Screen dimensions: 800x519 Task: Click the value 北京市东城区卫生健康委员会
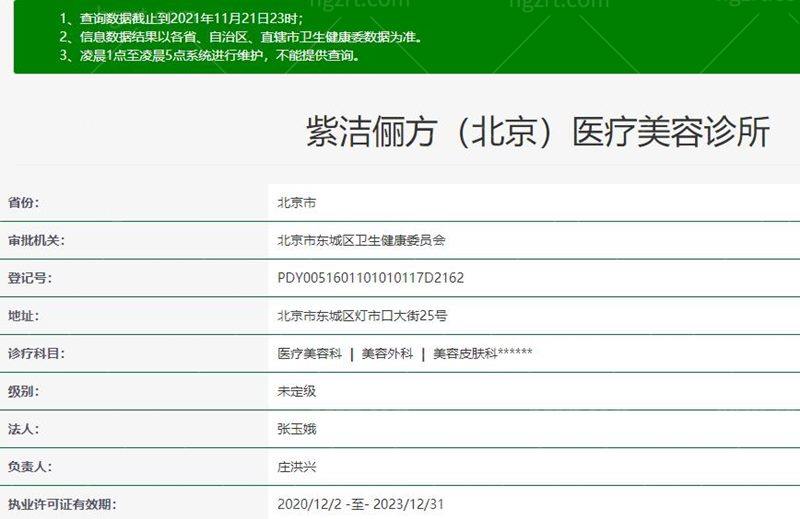361,240
